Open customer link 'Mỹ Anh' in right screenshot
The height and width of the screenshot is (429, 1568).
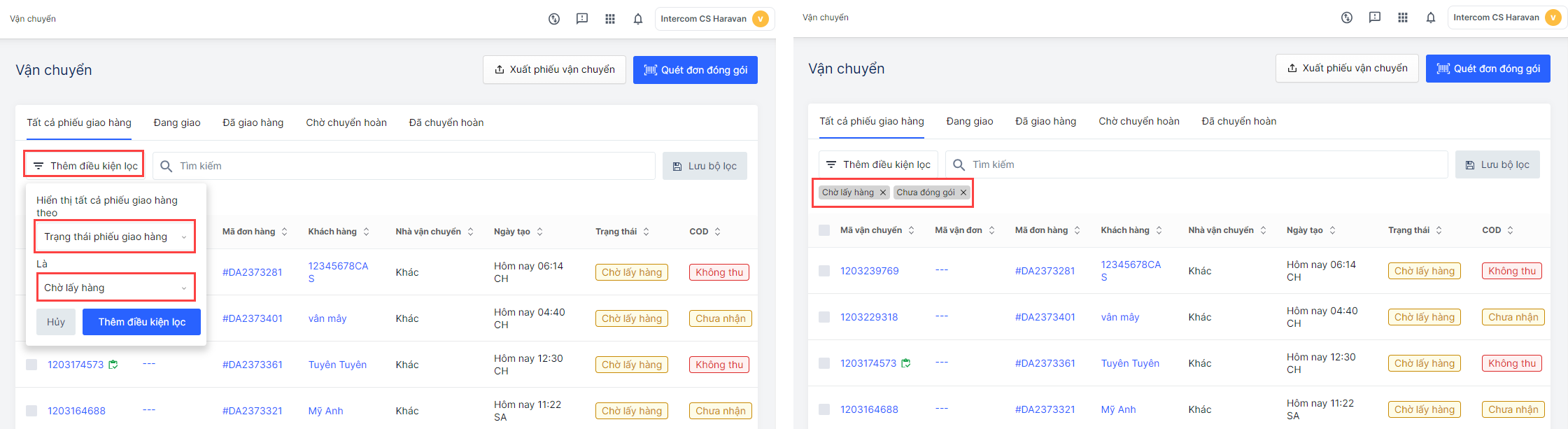point(1119,409)
